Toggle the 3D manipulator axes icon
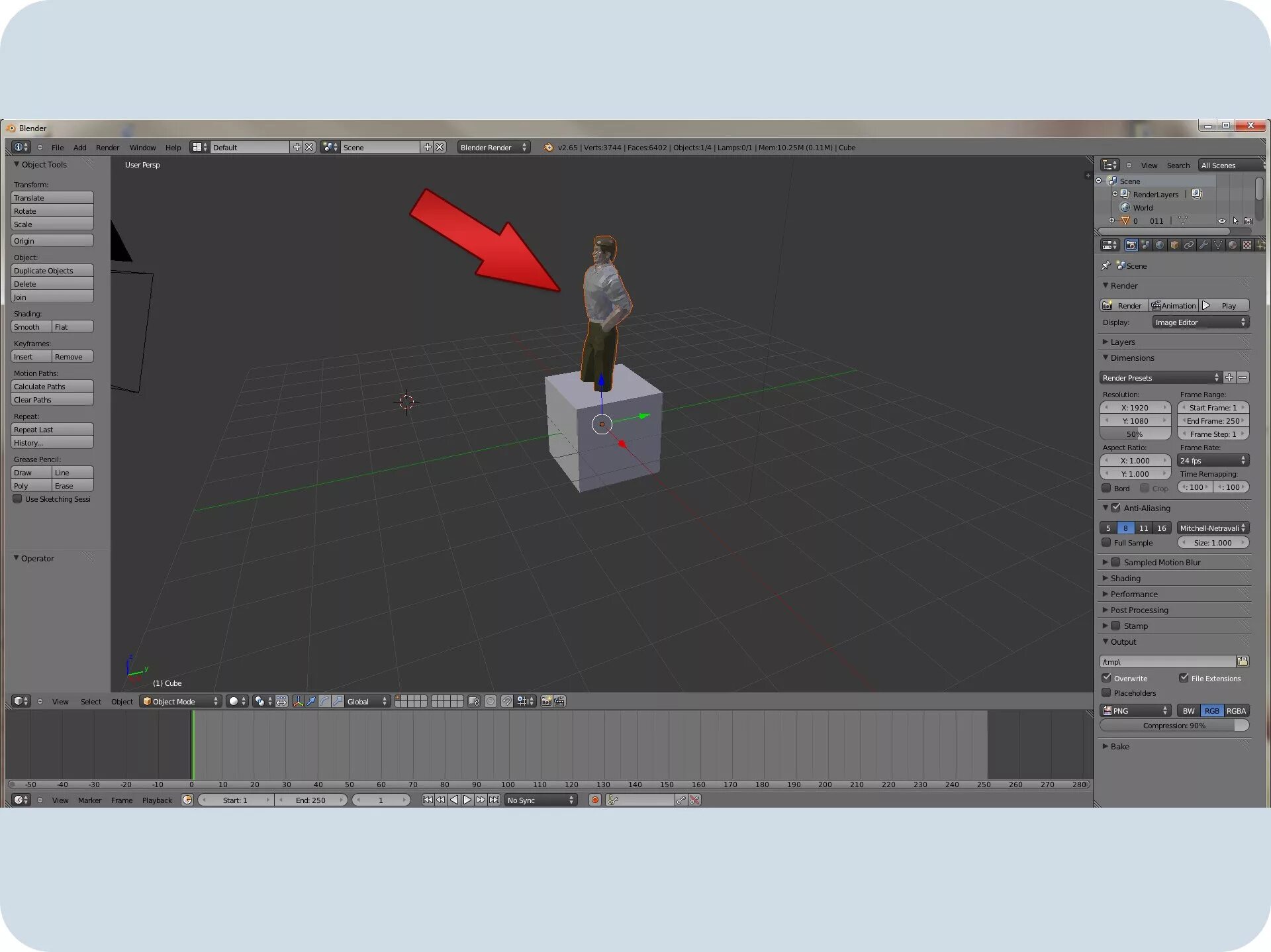 [x=298, y=701]
